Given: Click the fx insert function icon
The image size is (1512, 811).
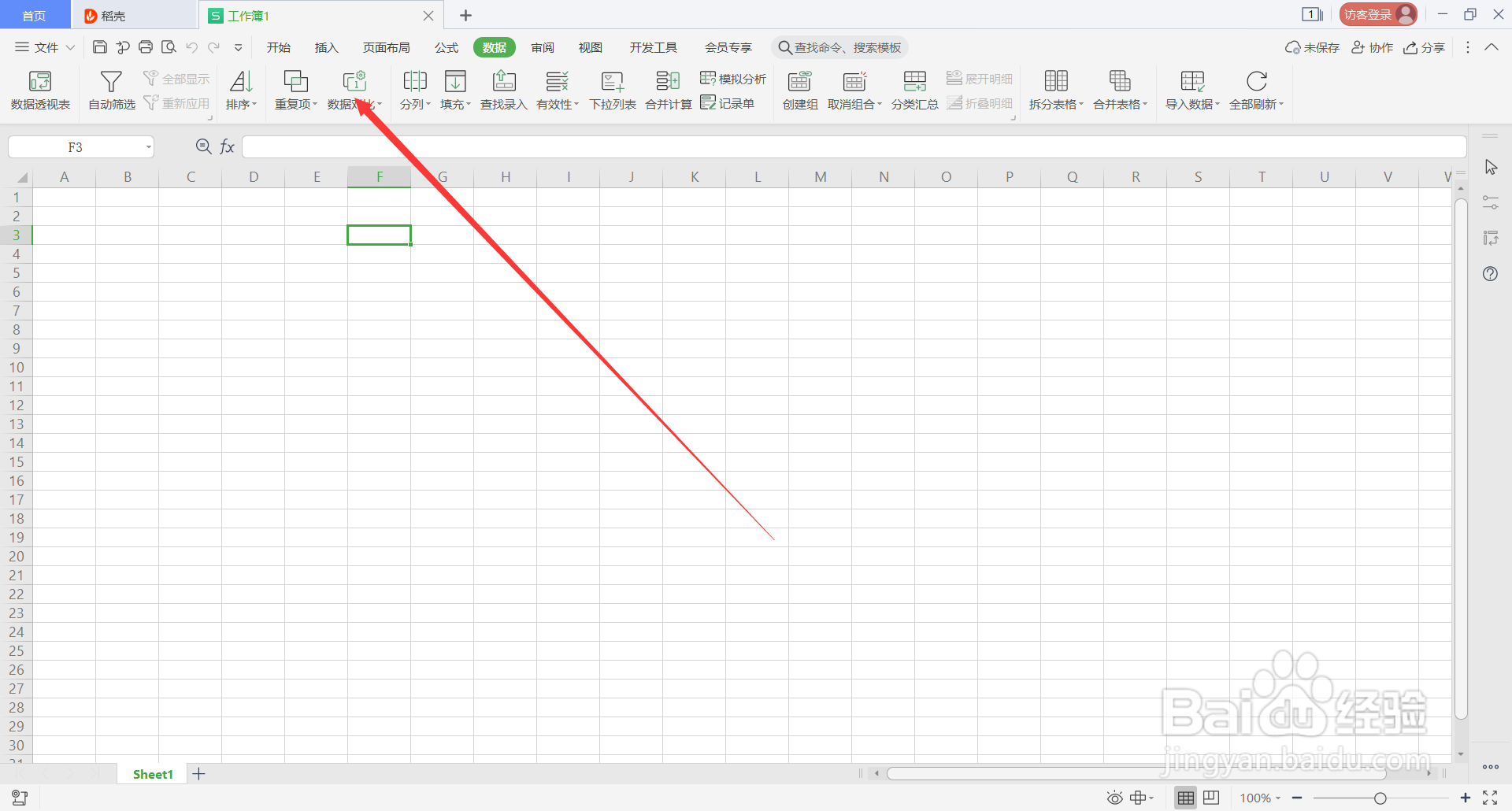Looking at the screenshot, I should click(227, 146).
